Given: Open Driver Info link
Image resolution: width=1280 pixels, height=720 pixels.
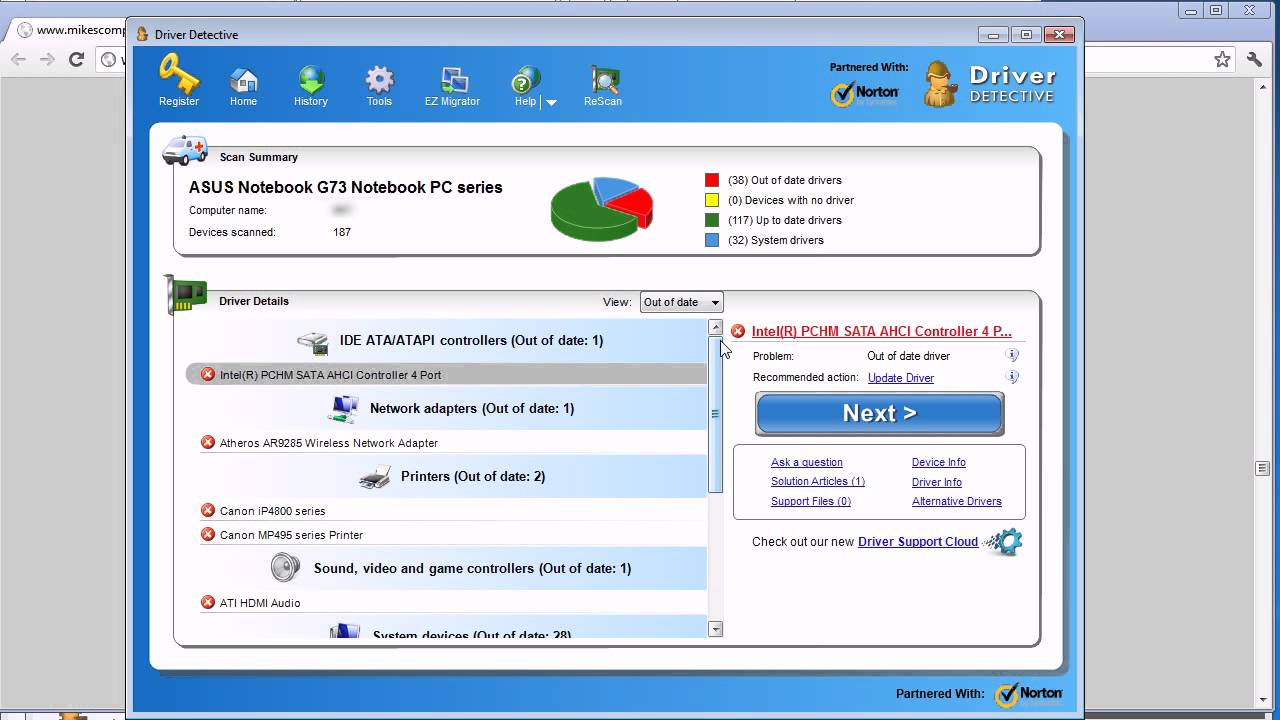Looking at the screenshot, I should (937, 482).
